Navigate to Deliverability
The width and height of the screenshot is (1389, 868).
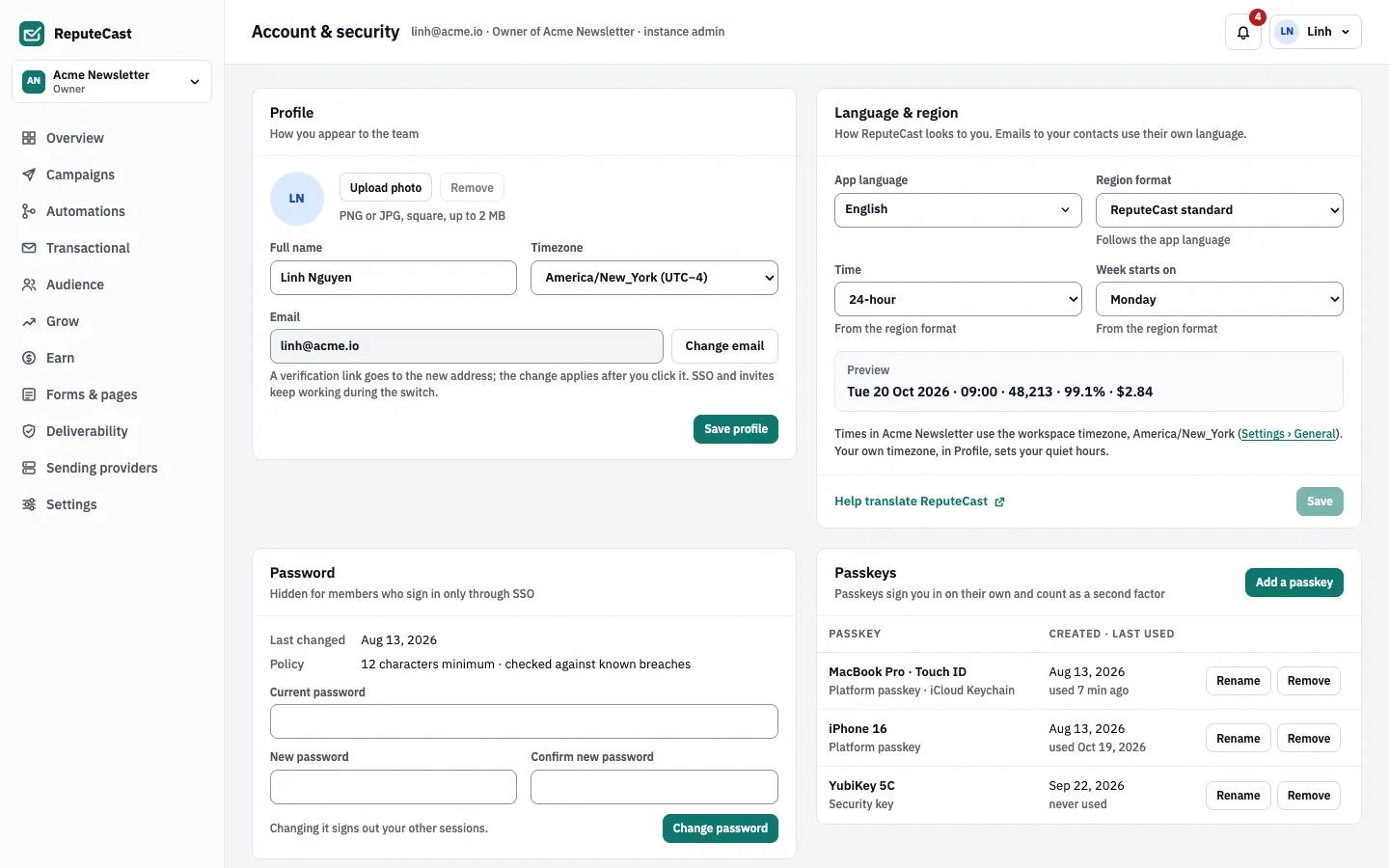coord(112,431)
